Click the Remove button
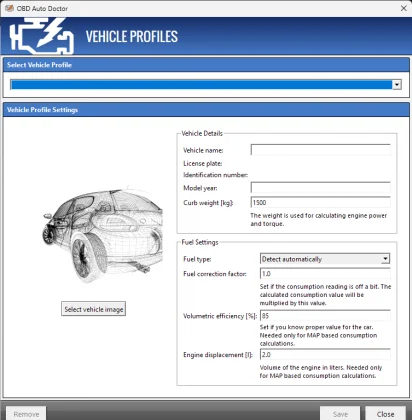The height and width of the screenshot is (420, 412). 26,414
